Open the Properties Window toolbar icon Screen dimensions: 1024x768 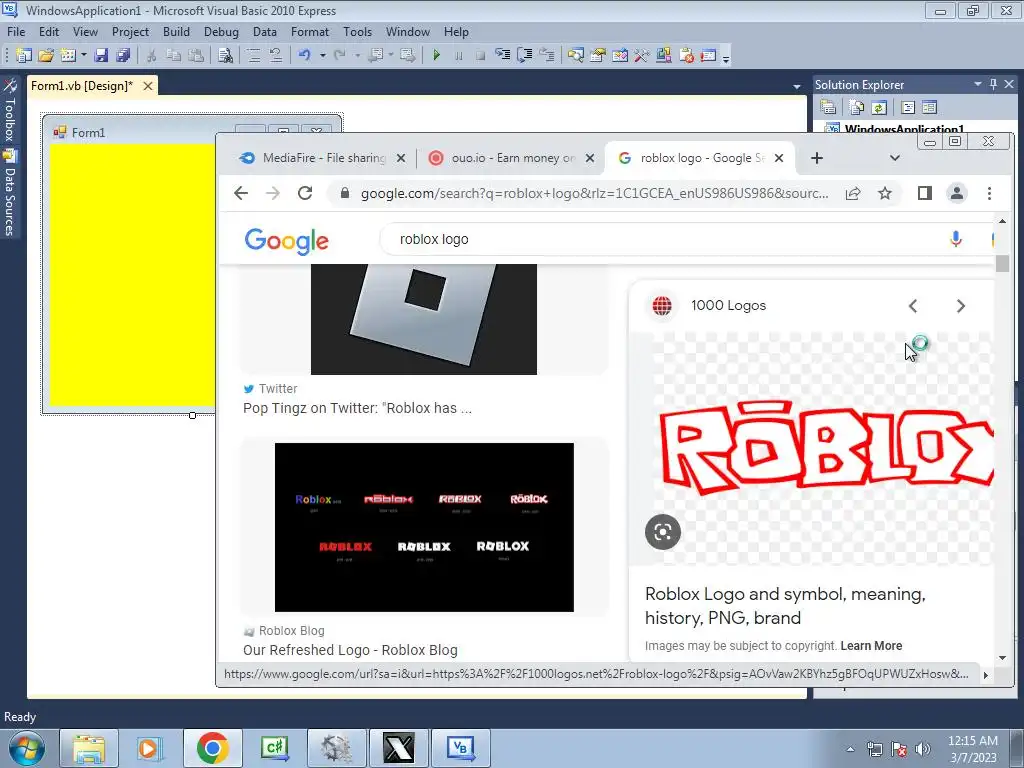(x=598, y=56)
